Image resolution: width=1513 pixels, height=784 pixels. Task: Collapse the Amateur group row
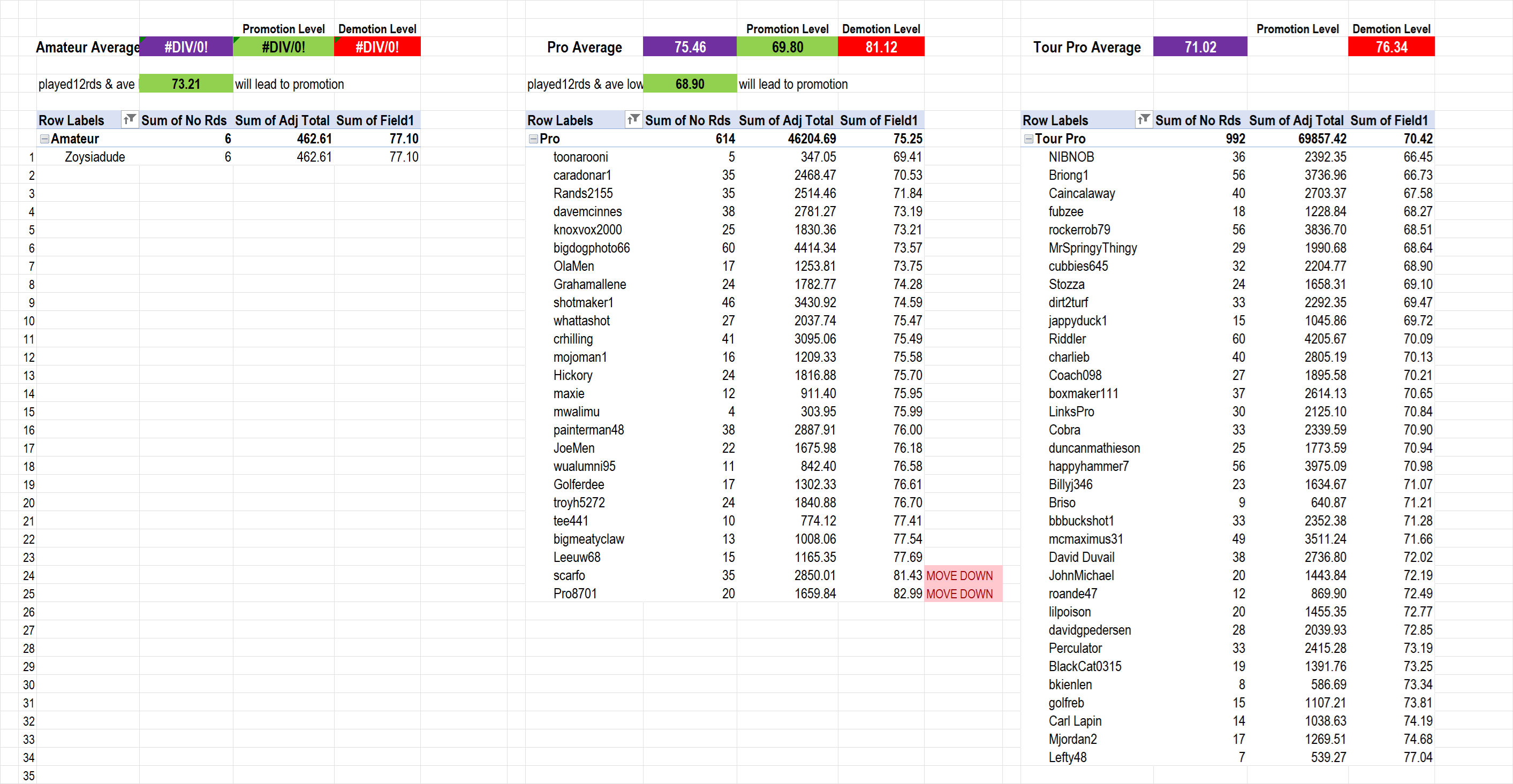tap(44, 139)
